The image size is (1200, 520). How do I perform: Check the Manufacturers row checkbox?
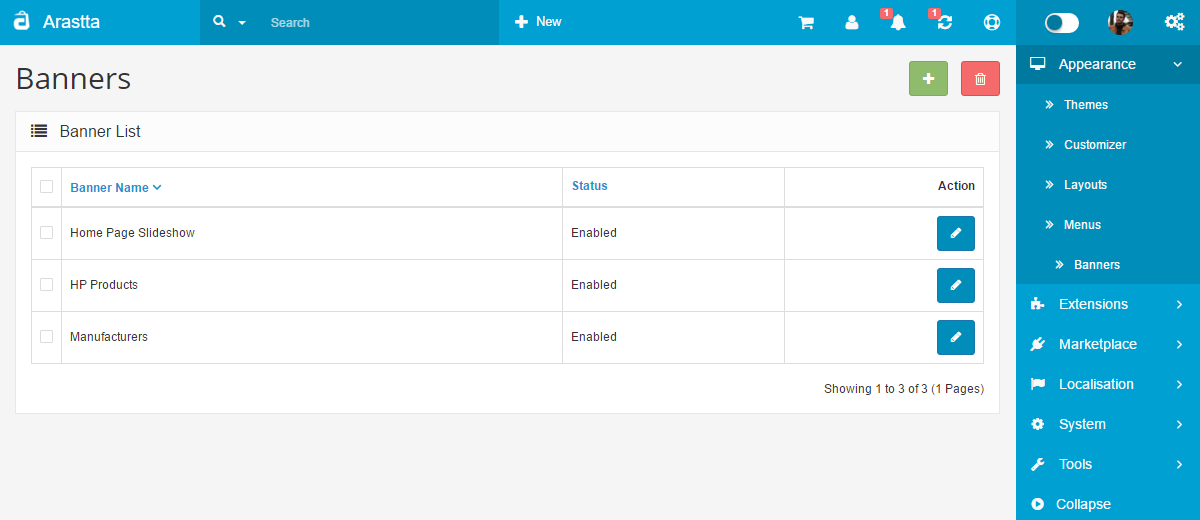click(x=46, y=336)
